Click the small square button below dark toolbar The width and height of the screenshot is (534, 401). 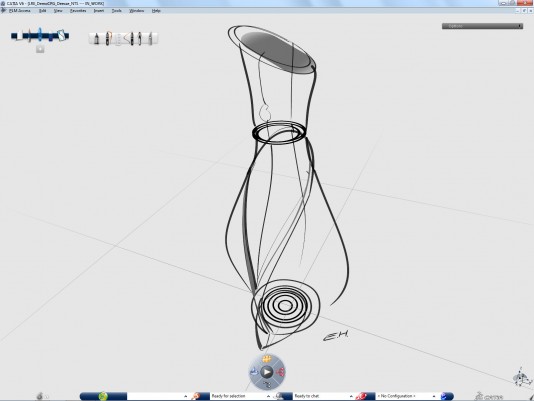[x=40, y=49]
